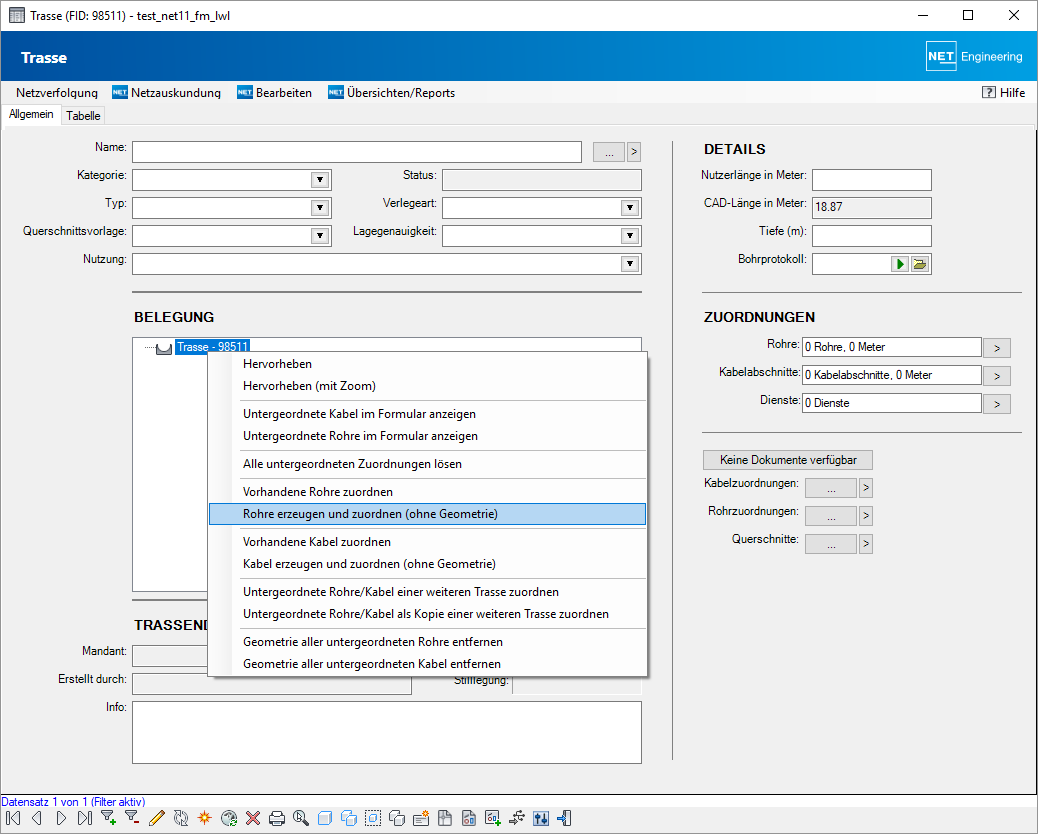Click the remove filter funnel icon
Image resolution: width=1038 pixels, height=834 pixels.
click(x=132, y=818)
